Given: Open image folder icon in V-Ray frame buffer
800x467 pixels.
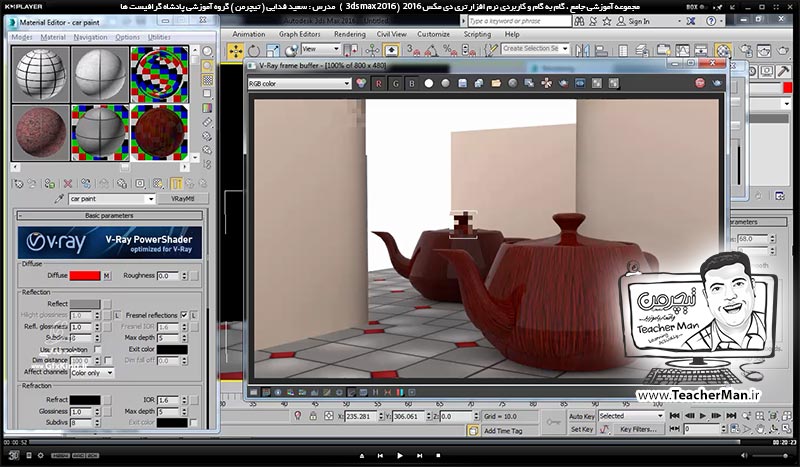Looking at the screenshot, I should (496, 83).
